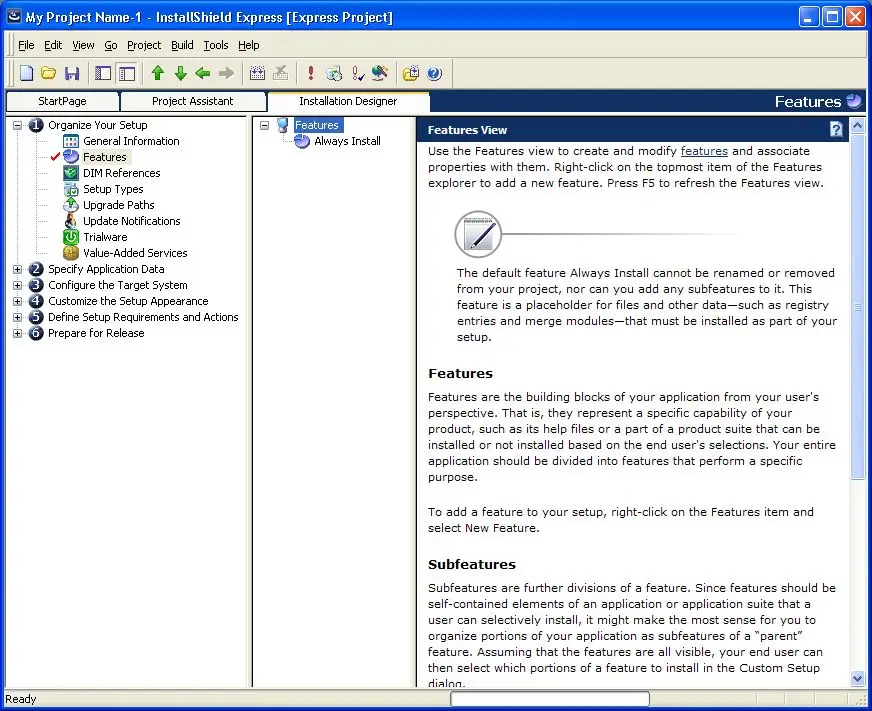
Task: Select the highlighted Features root item
Action: [317, 125]
